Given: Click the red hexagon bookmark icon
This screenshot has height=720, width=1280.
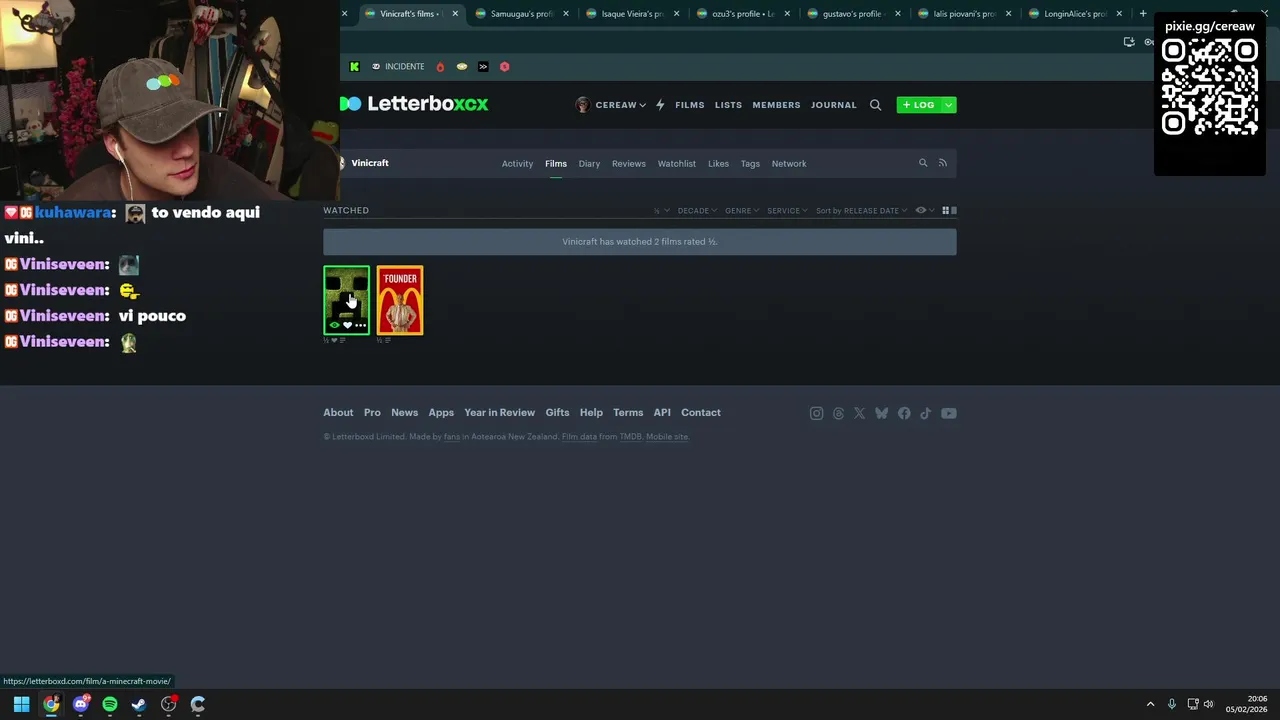Looking at the screenshot, I should coord(504,67).
